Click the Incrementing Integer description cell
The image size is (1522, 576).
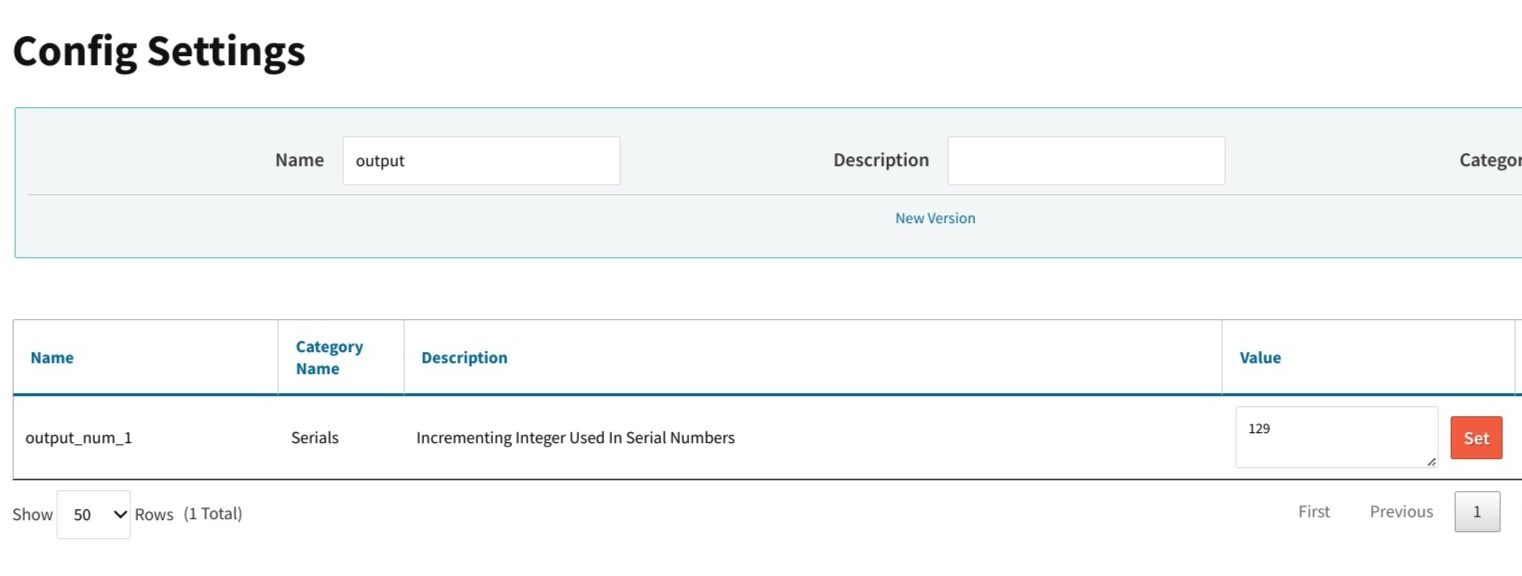click(575, 438)
